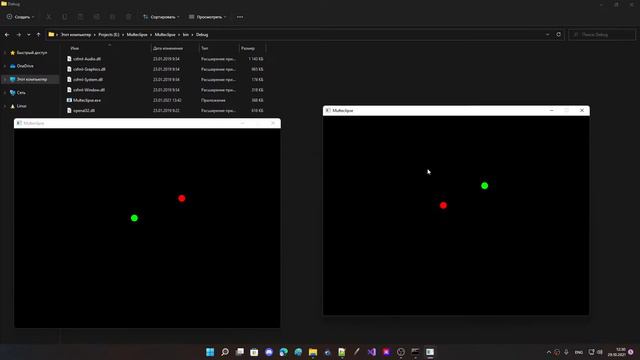Open the notification badge next to clock
Image resolution: width=640 pixels, height=360 pixels.
pyautogui.click(x=631, y=352)
